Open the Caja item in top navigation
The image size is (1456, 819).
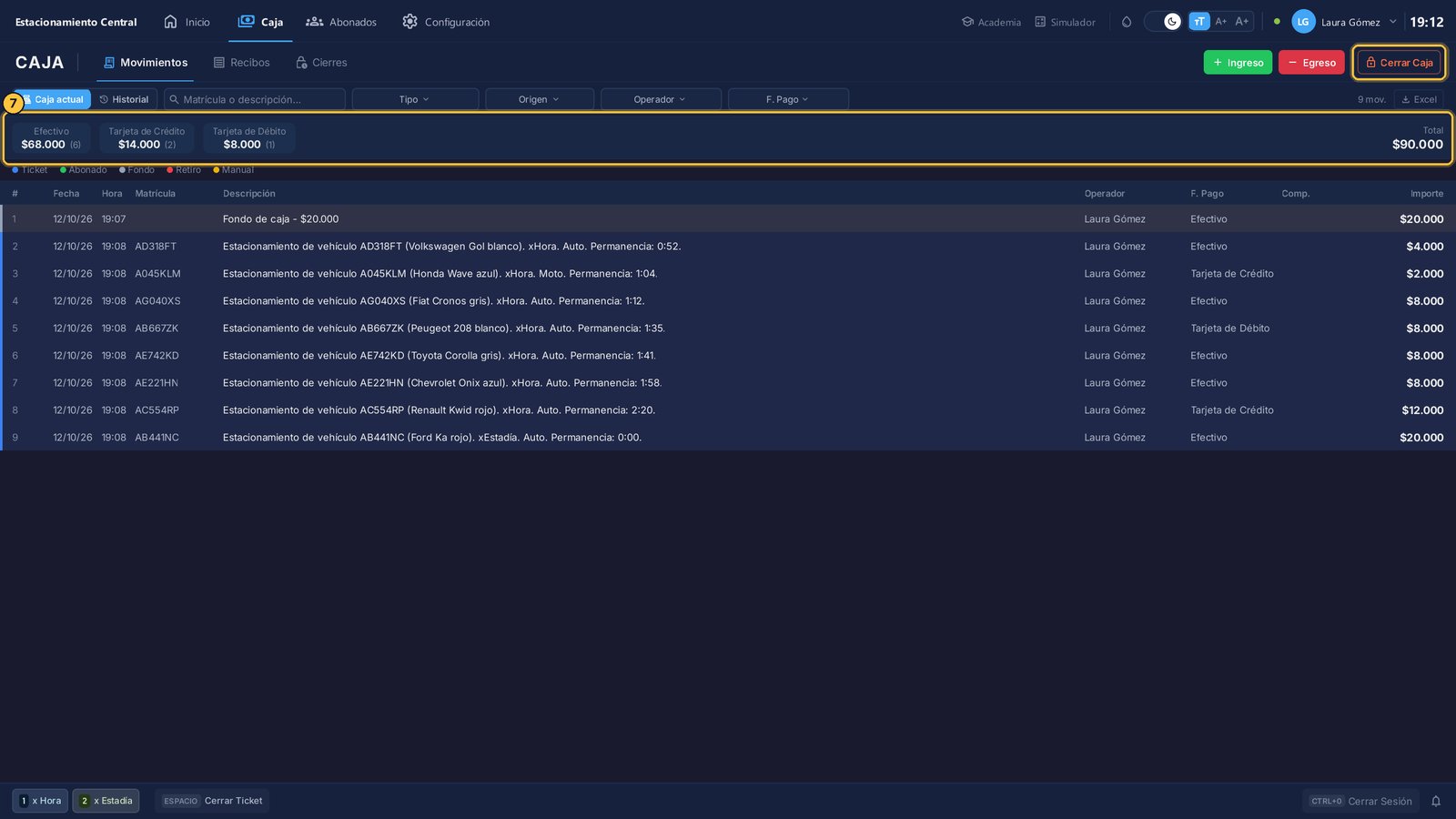[260, 22]
